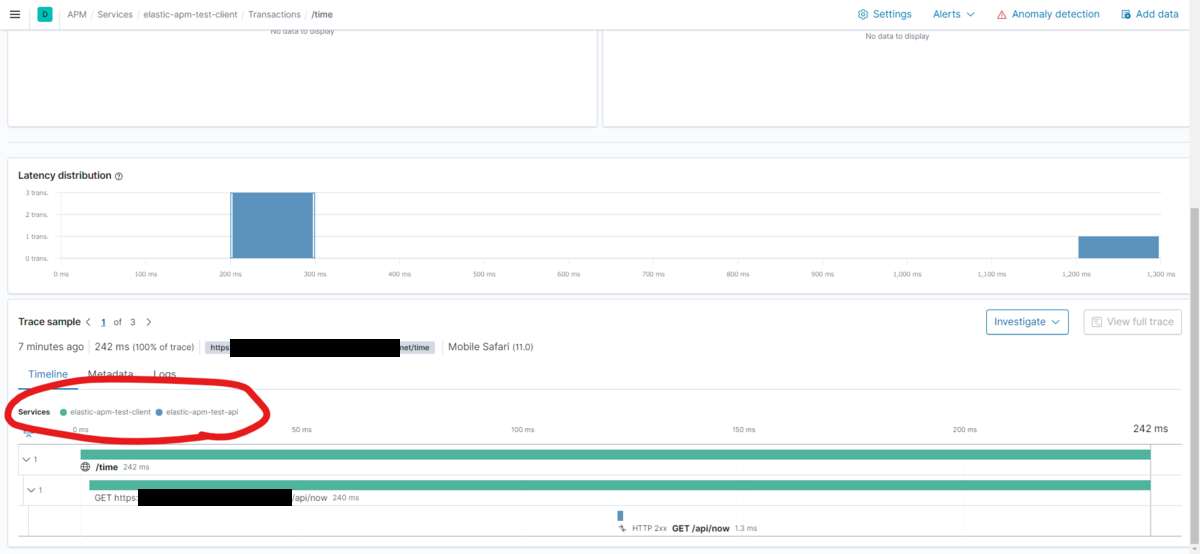Click elastic-apm-test-client green legend dot

[63, 412]
